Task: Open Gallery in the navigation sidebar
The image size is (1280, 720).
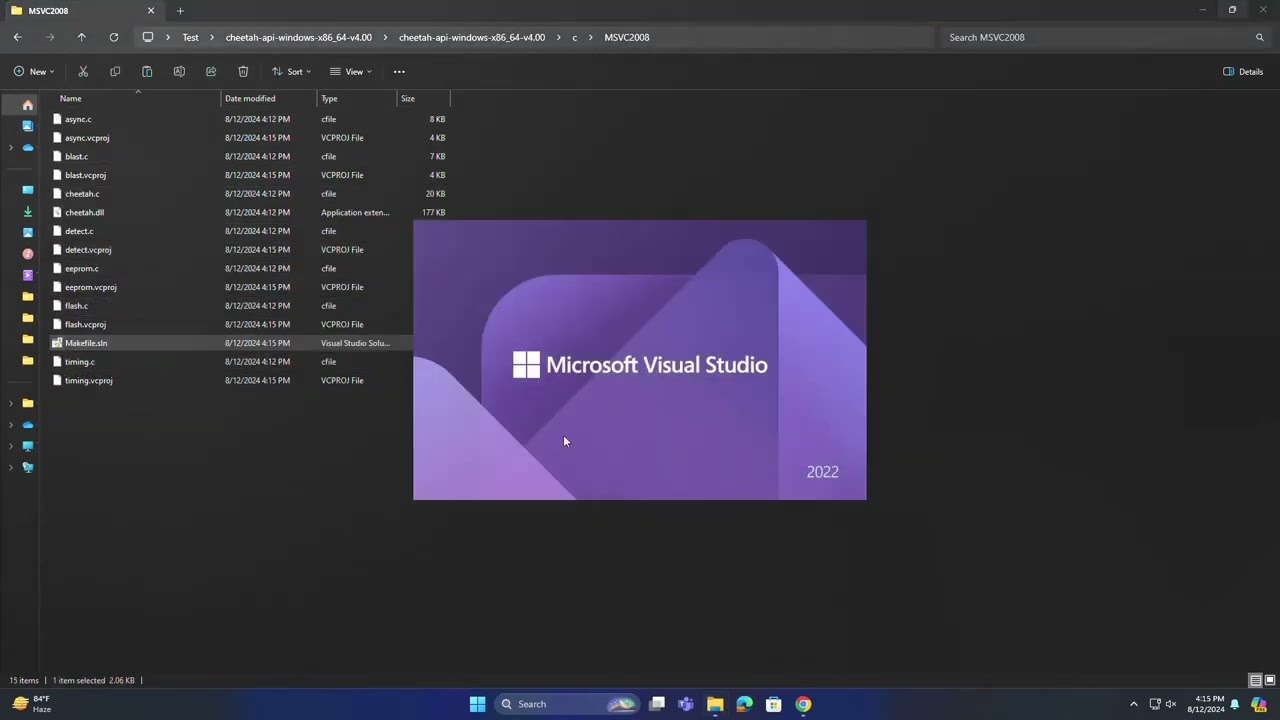Action: (28, 126)
